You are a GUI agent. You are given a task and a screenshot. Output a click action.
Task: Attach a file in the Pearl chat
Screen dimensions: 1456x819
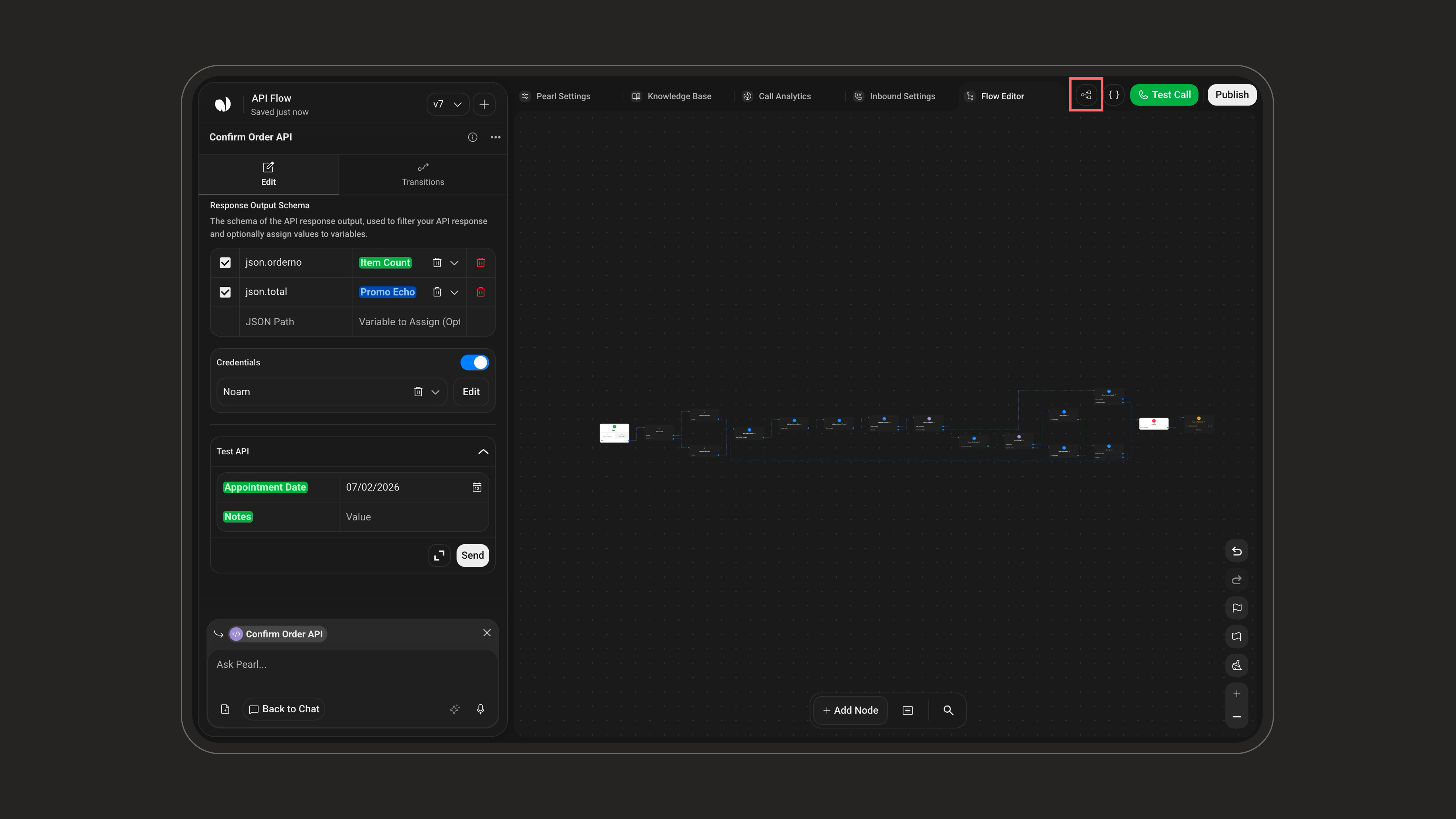coord(225,709)
